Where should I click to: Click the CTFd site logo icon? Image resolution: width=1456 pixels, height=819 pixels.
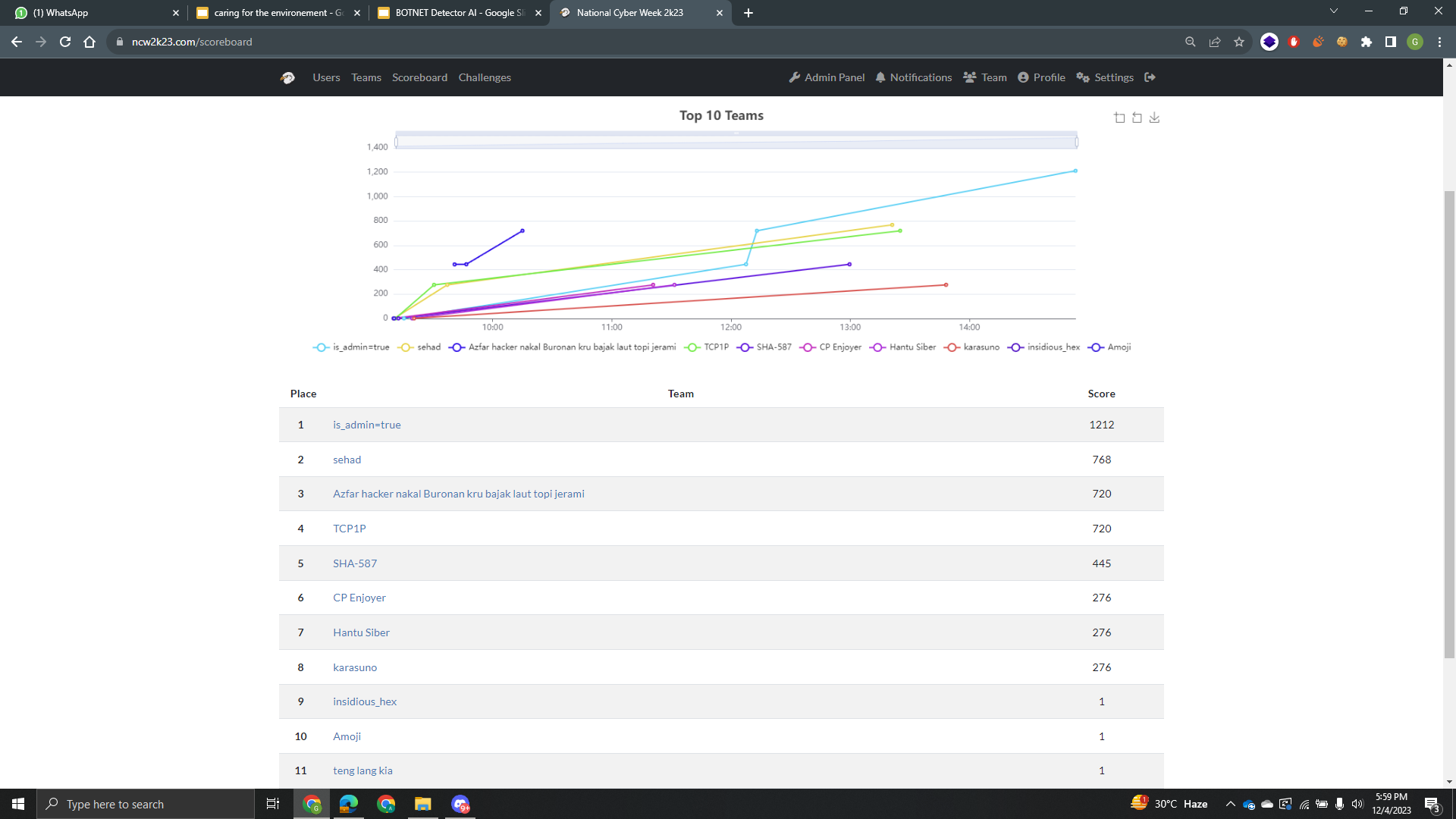coord(287,77)
